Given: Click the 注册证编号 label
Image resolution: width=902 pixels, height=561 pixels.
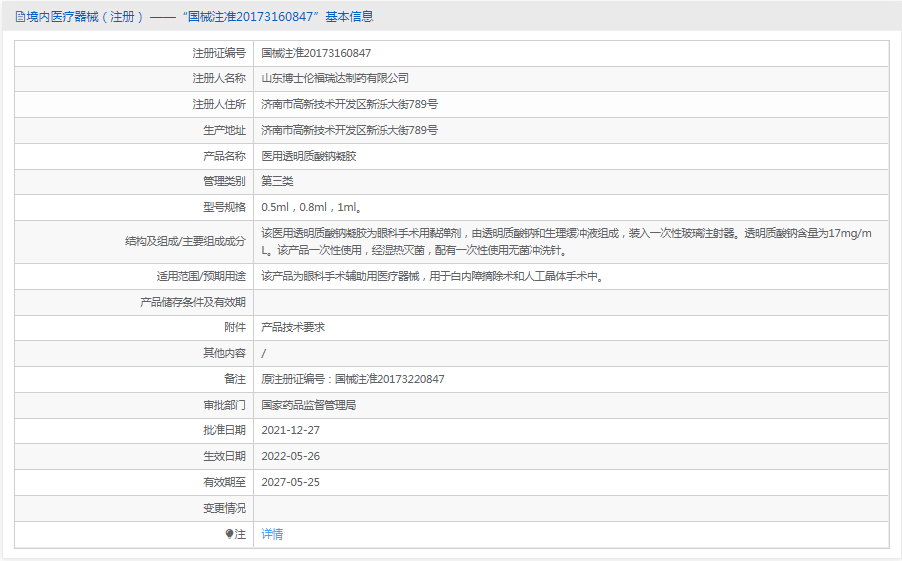Looking at the screenshot, I should (x=219, y=53).
